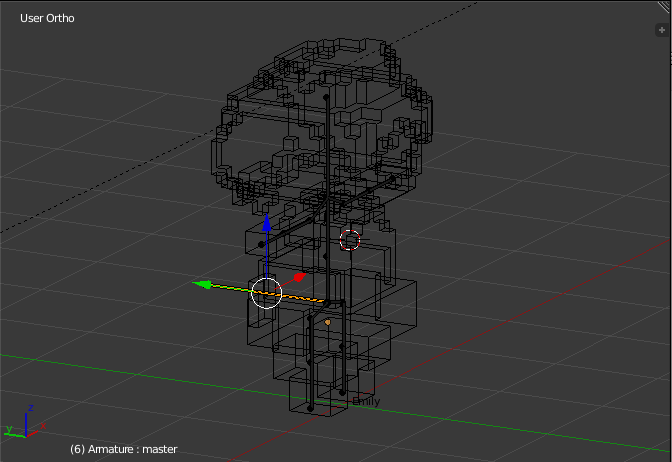Click the Emily object name label

point(366,402)
